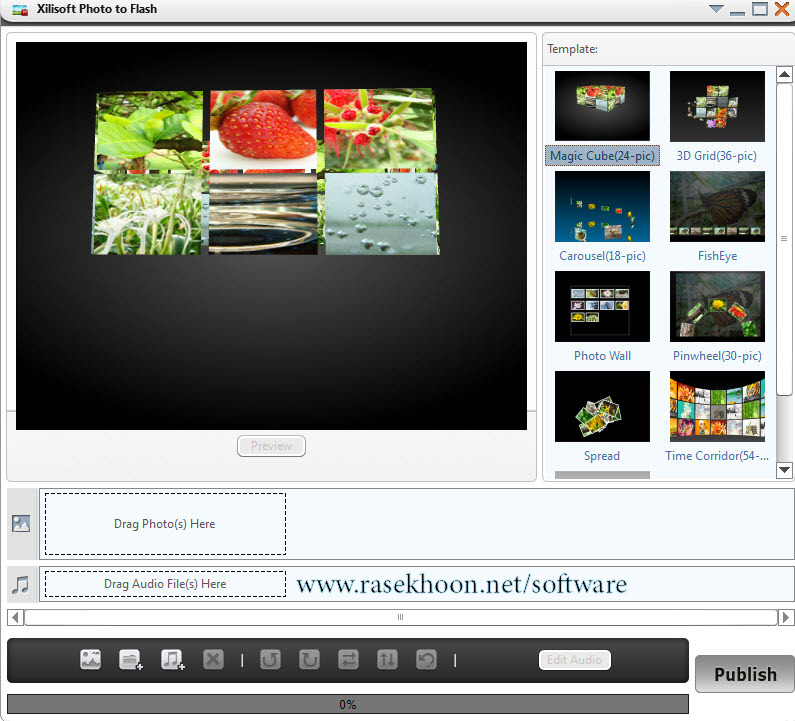
Task: Click the Xilisoft app icon in title bar
Action: tap(20, 9)
